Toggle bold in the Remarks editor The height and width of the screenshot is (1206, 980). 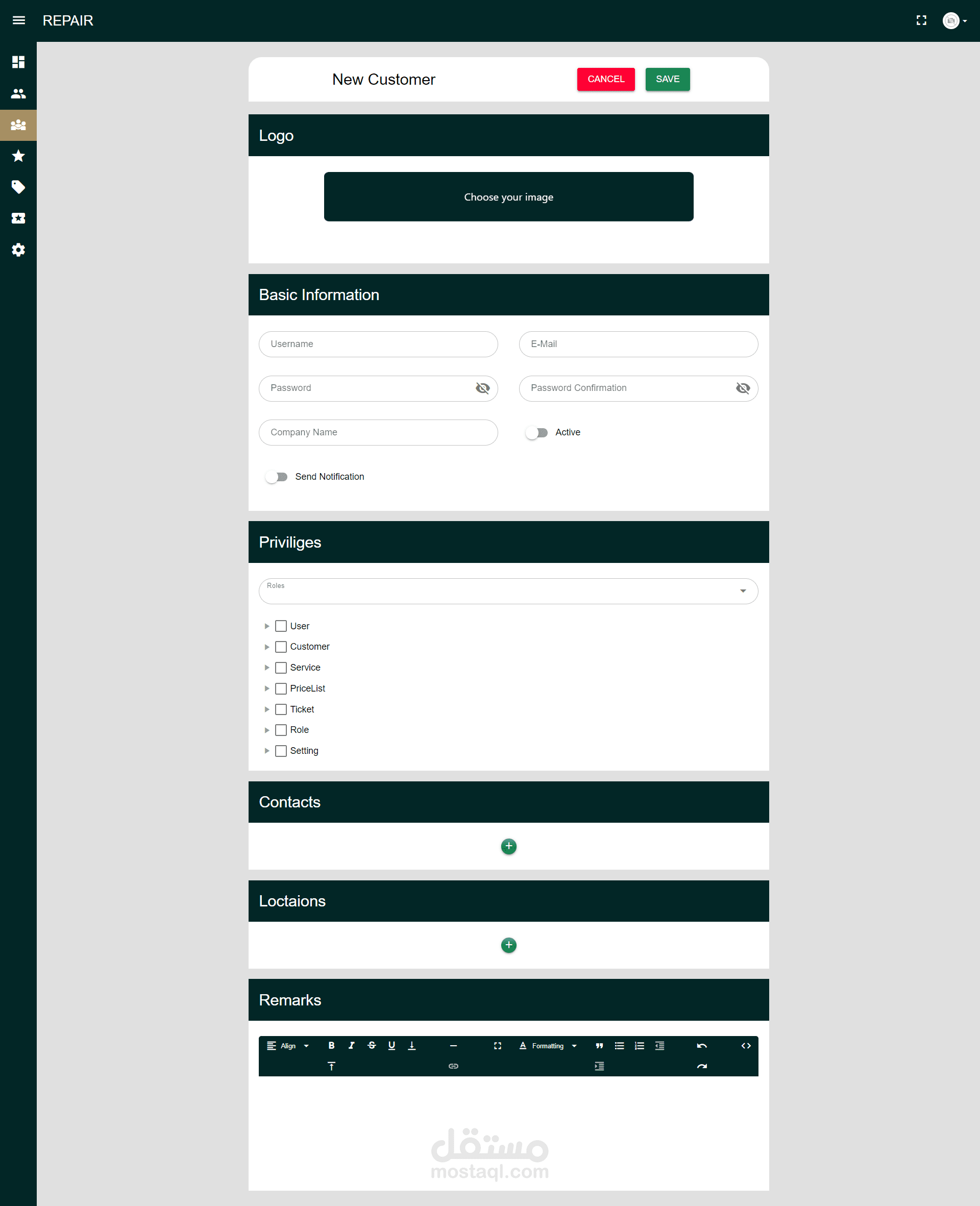[331, 1046]
